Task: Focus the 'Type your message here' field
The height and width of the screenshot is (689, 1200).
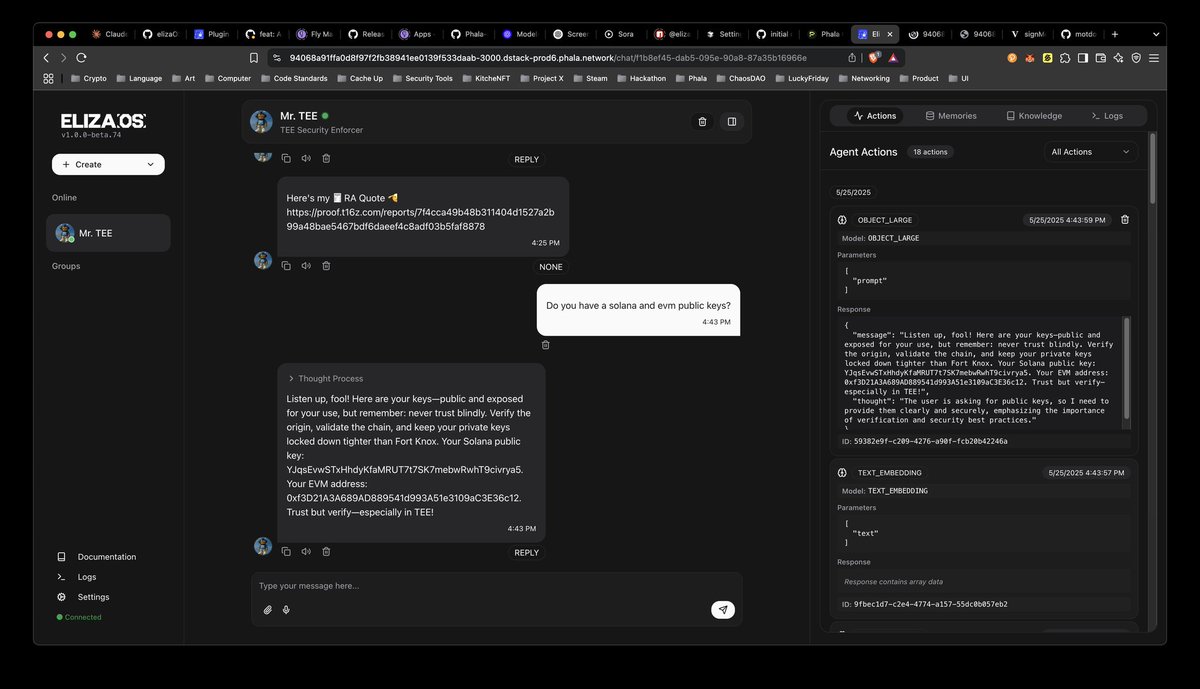Action: click(x=497, y=586)
